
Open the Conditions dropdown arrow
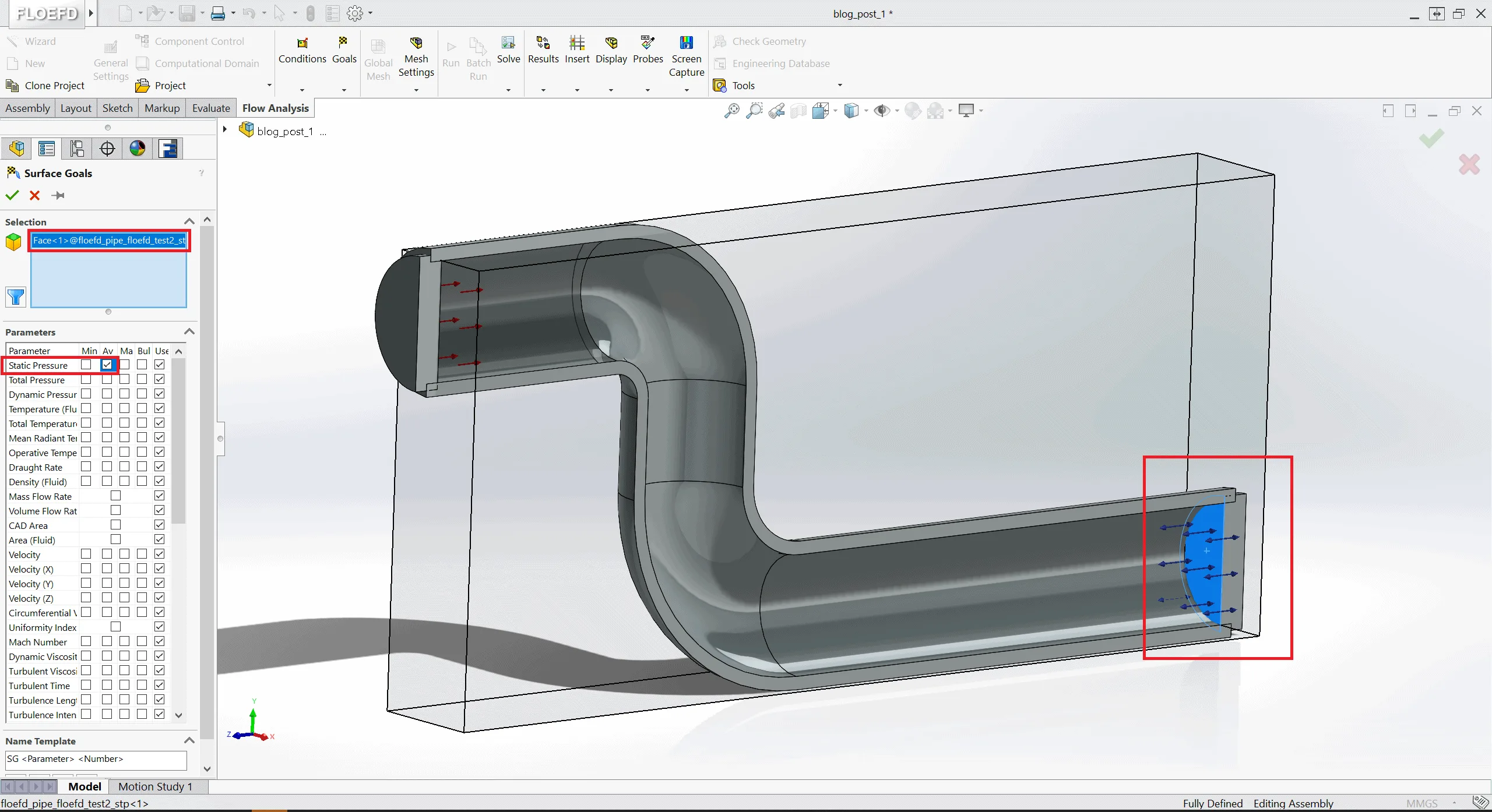point(302,90)
